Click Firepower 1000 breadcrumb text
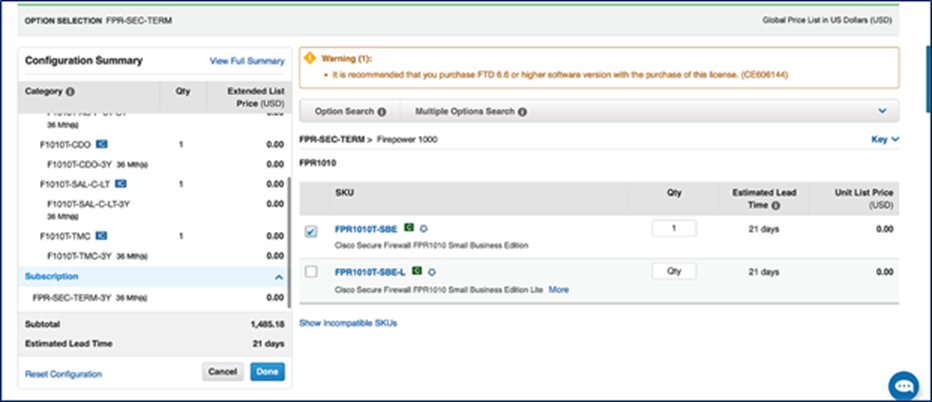Viewport: 932px width, 402px height. pyautogui.click(x=407, y=140)
